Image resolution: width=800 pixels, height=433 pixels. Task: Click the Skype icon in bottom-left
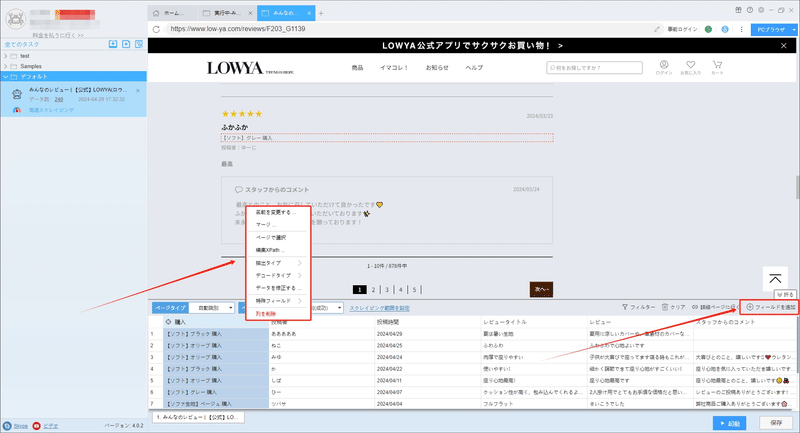pyautogui.click(x=7, y=426)
